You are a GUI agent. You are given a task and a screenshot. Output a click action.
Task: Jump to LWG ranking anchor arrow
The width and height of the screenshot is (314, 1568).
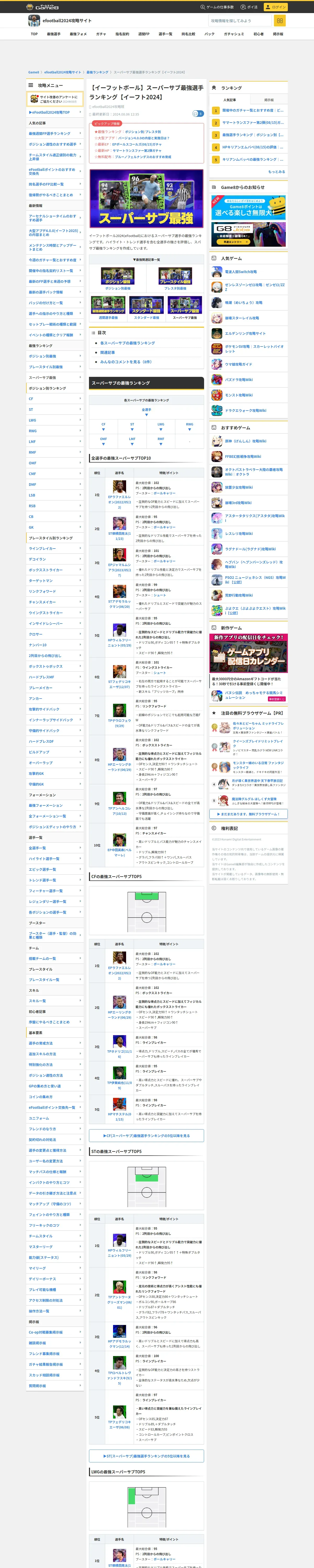pos(160,430)
